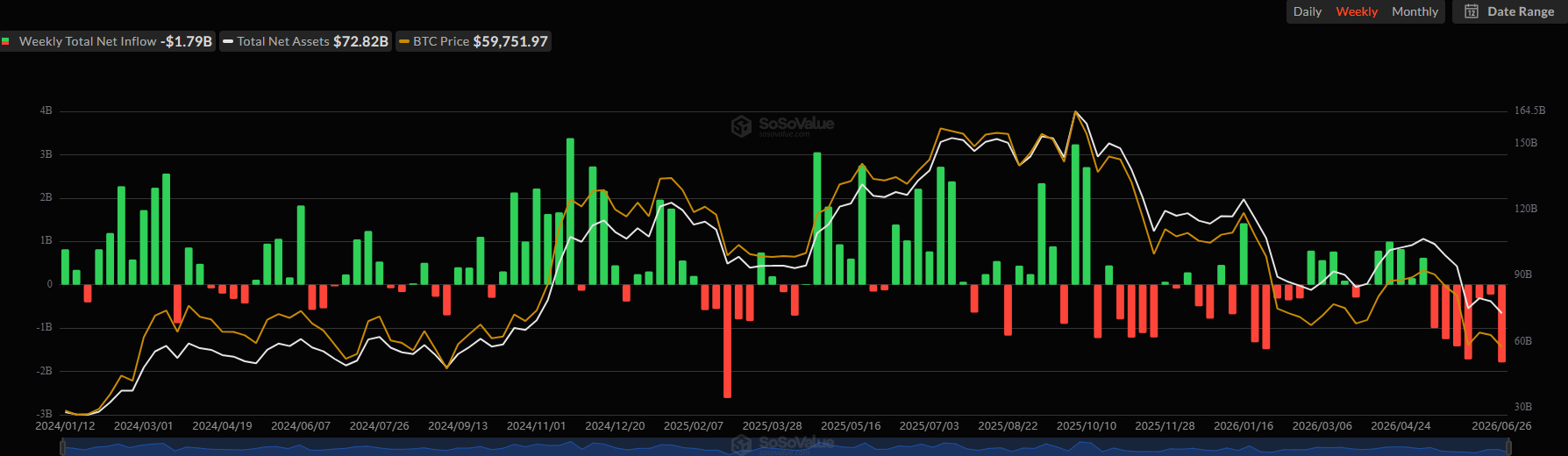The height and width of the screenshot is (456, 1568).
Task: Click the x-axis label 2025/07/03
Action: coord(930,425)
